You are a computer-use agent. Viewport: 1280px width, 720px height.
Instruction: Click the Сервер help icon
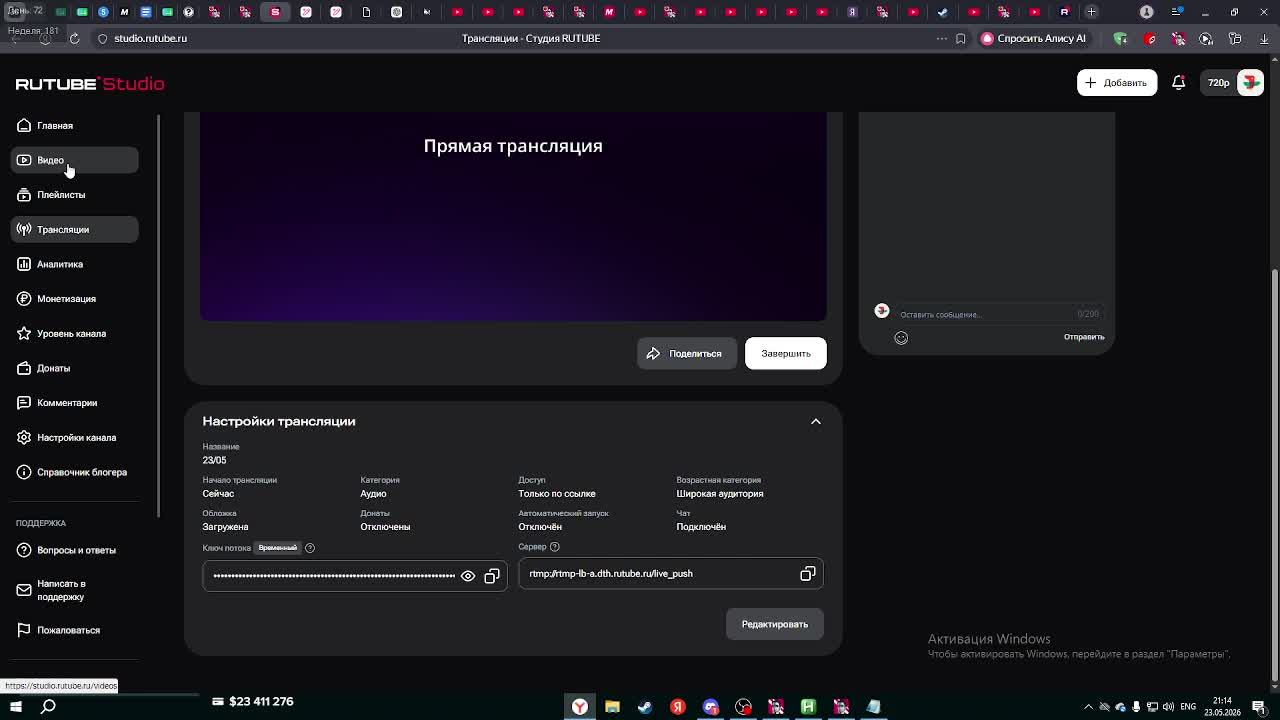coord(555,547)
